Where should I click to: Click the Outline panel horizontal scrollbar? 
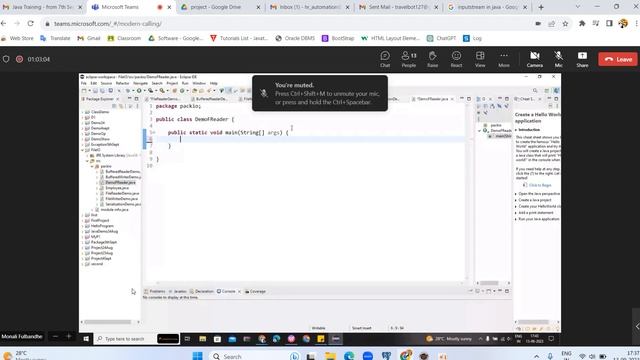coord(489,283)
